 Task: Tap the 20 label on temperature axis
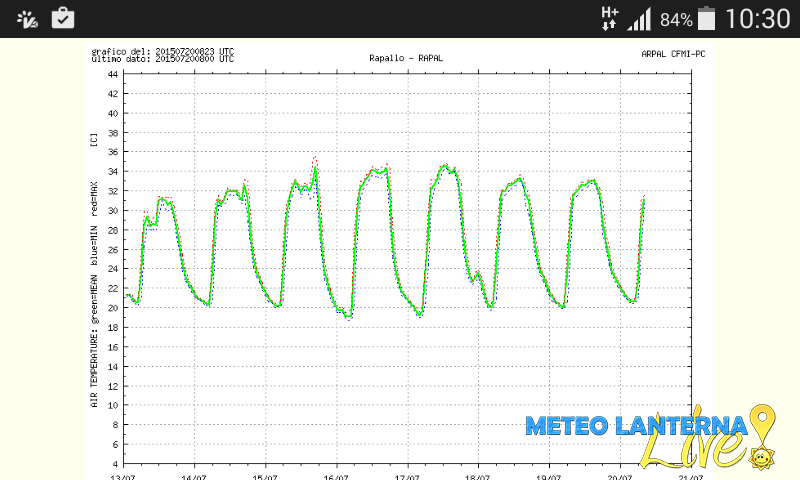(113, 308)
